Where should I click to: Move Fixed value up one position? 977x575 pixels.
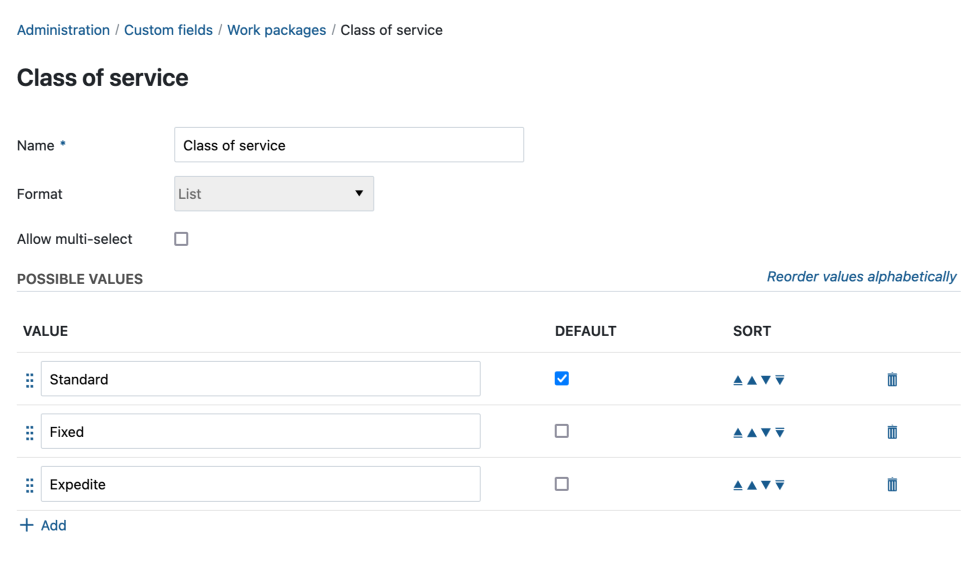(752, 433)
